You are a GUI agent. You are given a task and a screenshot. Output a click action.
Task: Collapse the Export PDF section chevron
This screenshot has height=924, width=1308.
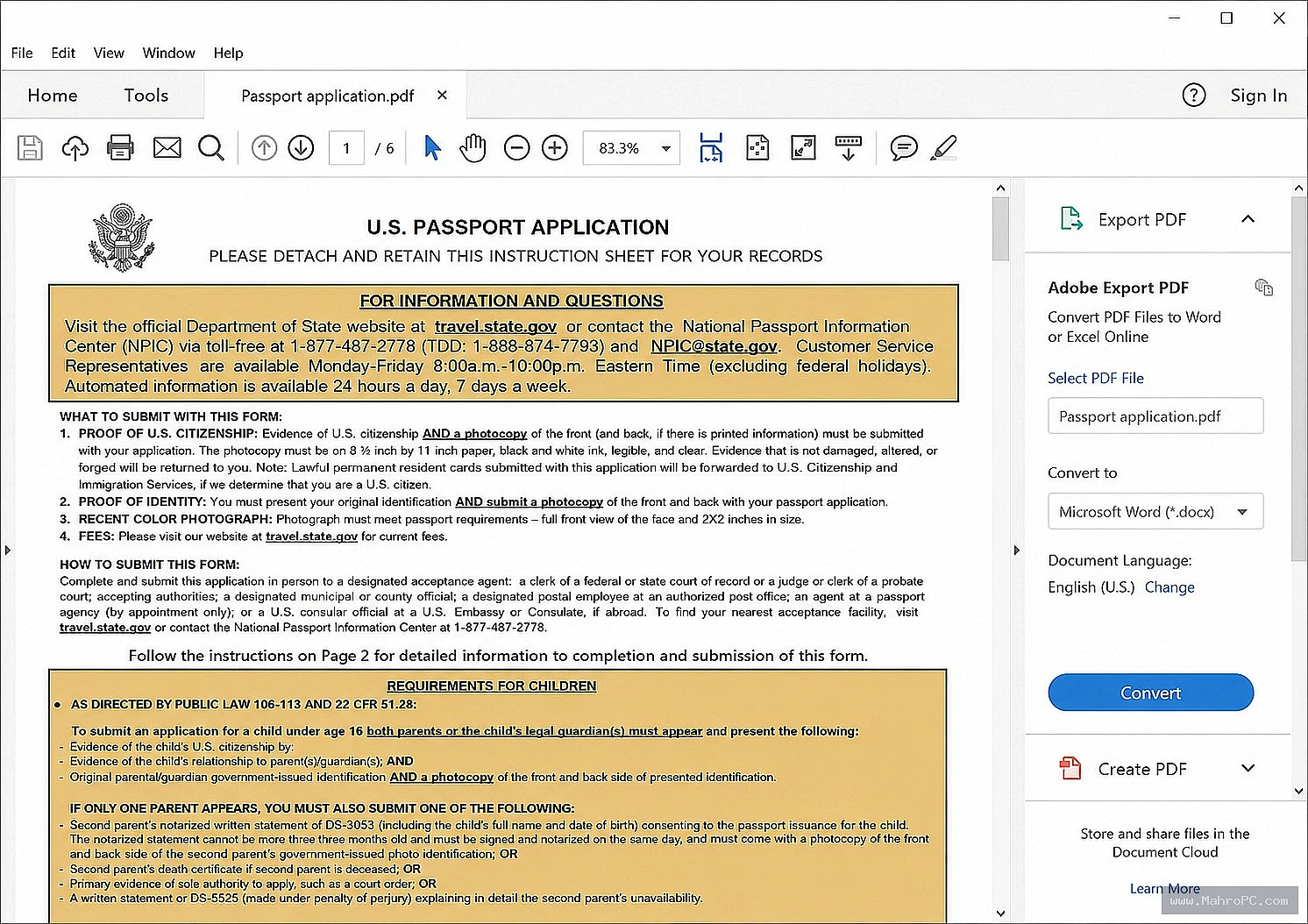1248,218
